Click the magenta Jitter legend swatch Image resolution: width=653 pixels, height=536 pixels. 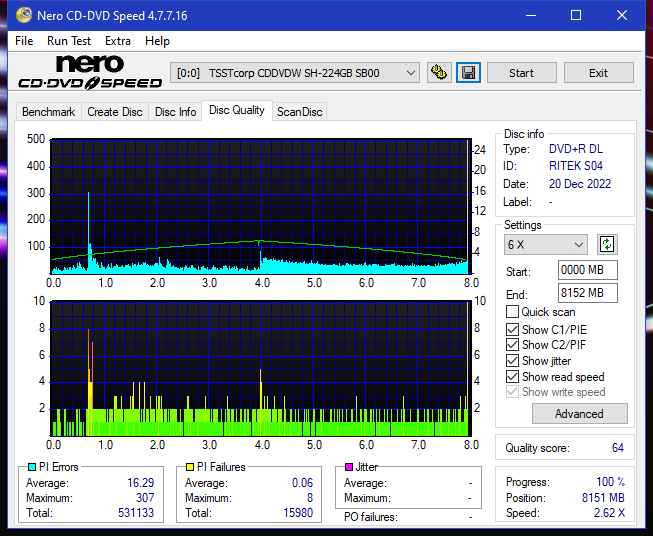click(x=349, y=467)
